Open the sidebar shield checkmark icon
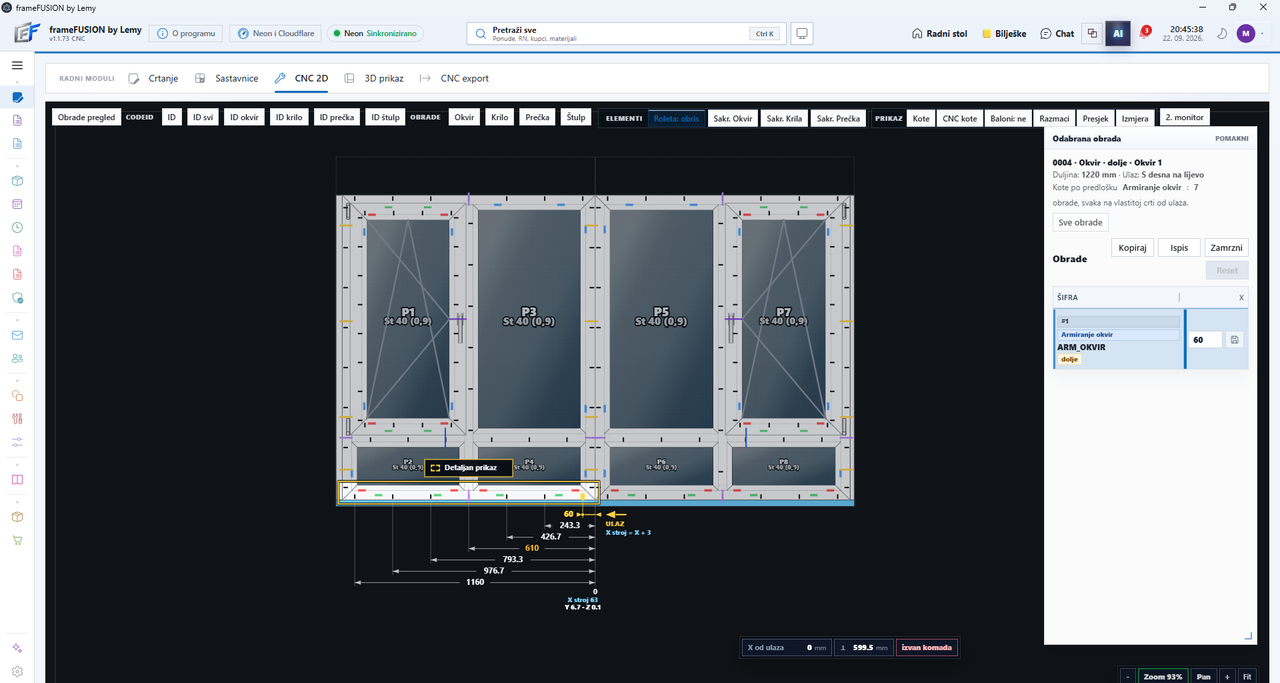 coord(17,297)
